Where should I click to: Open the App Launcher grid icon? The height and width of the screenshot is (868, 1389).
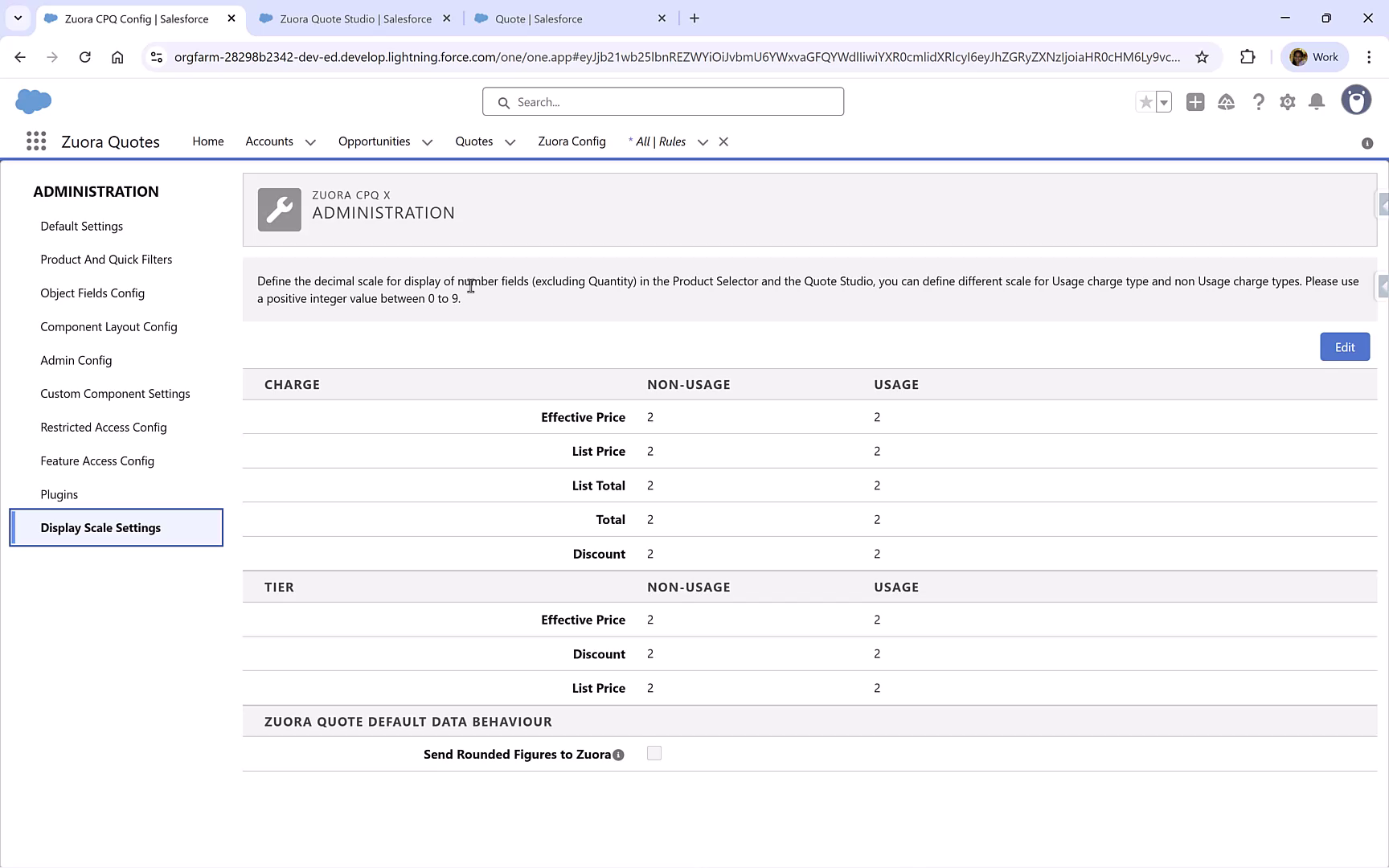coord(35,141)
